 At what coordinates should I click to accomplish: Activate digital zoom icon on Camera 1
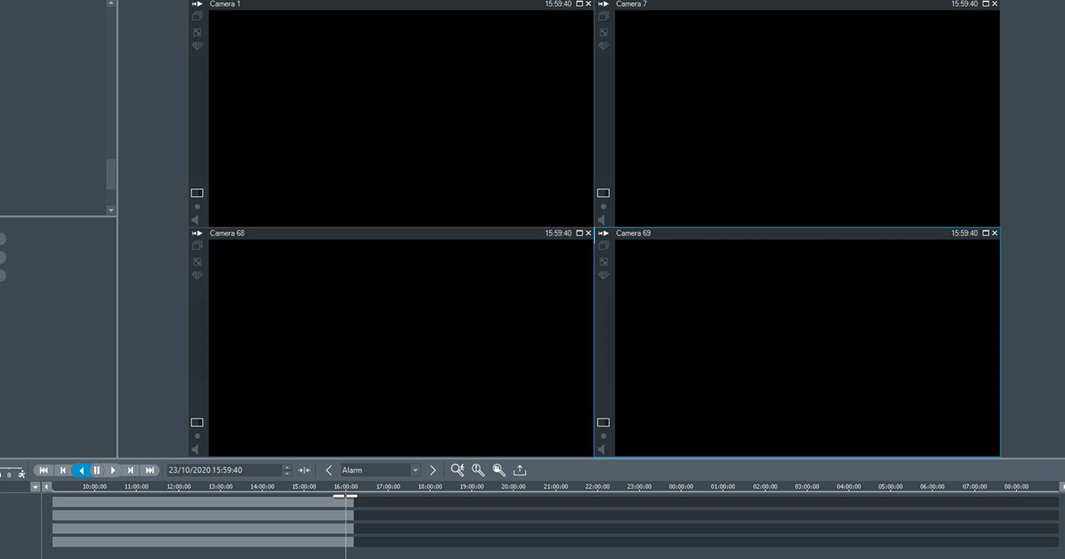pos(197,32)
